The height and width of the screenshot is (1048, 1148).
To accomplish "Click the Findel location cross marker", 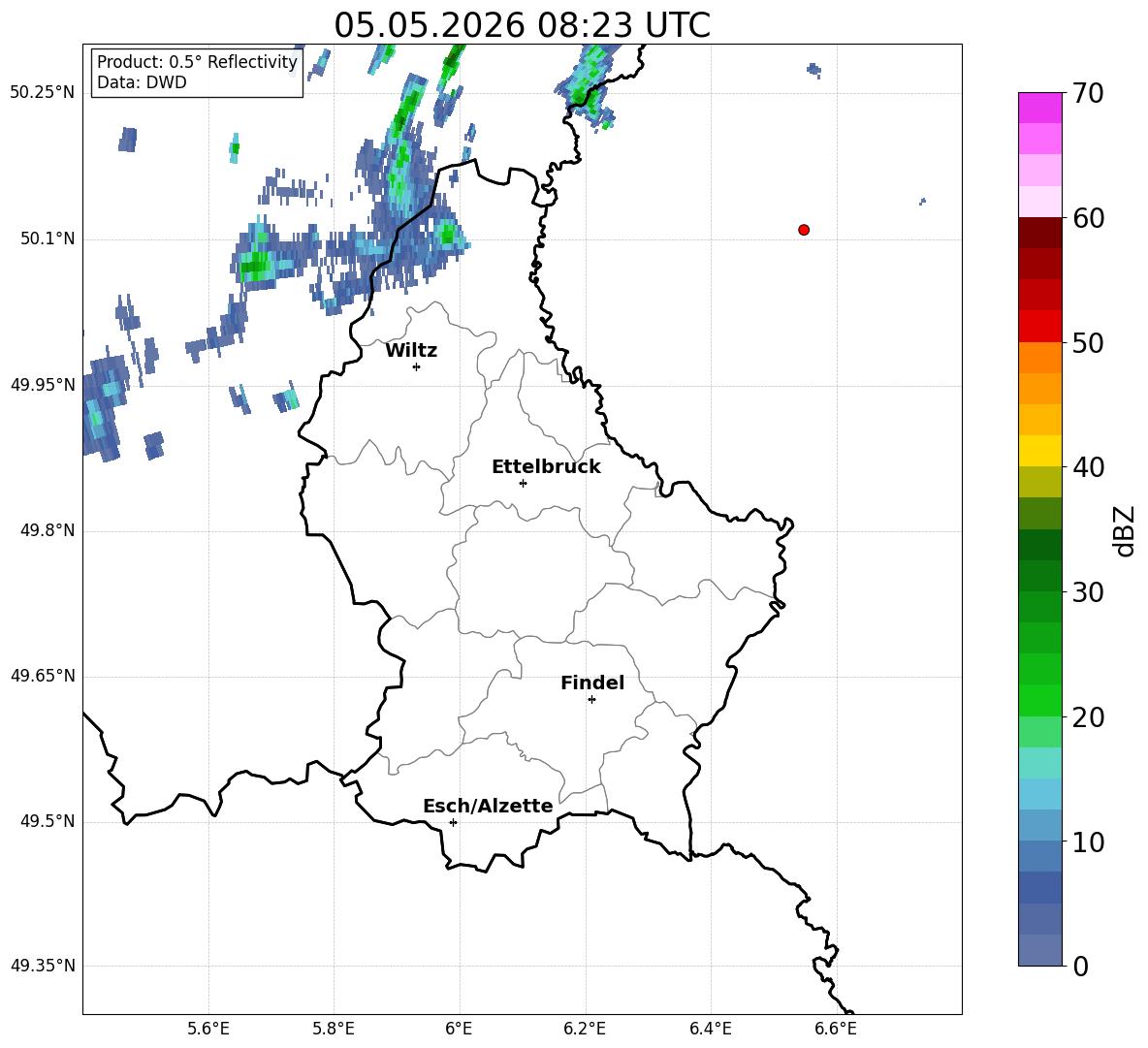I will click(591, 700).
